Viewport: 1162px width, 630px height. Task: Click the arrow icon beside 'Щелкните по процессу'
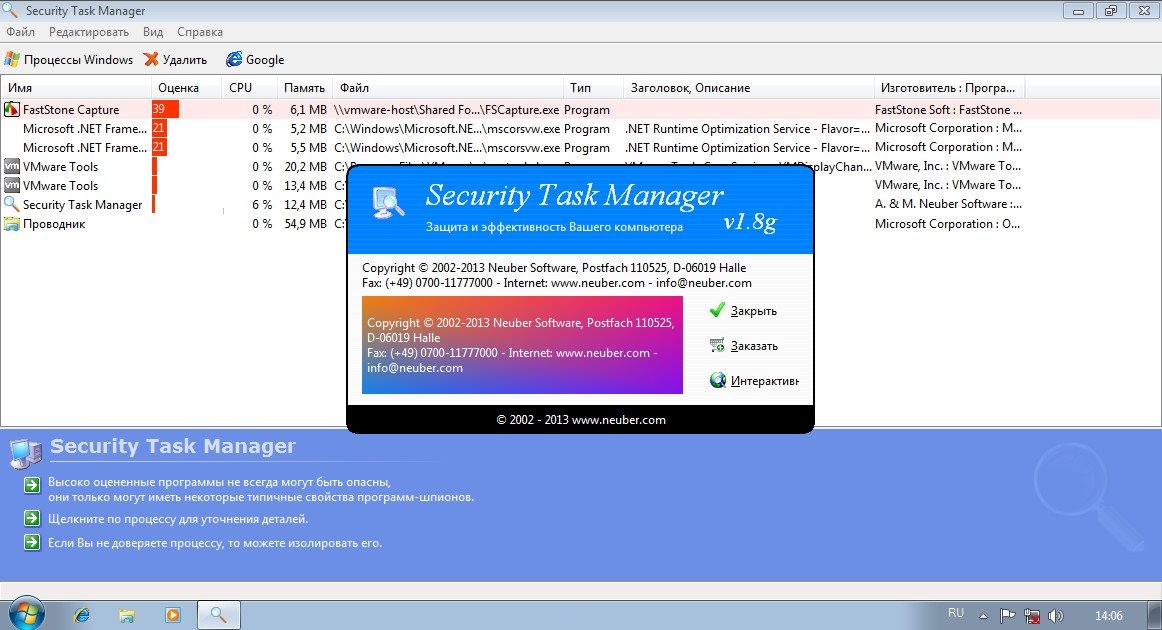pyautogui.click(x=32, y=518)
